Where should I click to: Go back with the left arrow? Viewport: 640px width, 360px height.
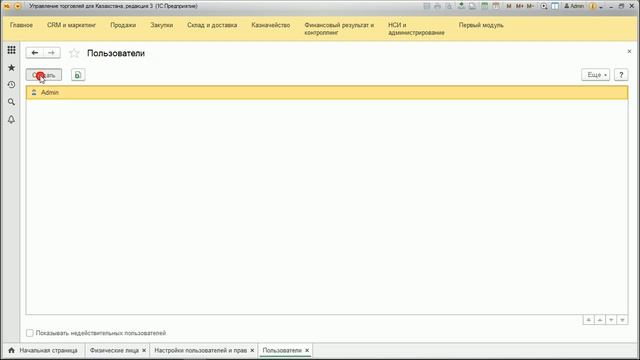click(x=35, y=53)
